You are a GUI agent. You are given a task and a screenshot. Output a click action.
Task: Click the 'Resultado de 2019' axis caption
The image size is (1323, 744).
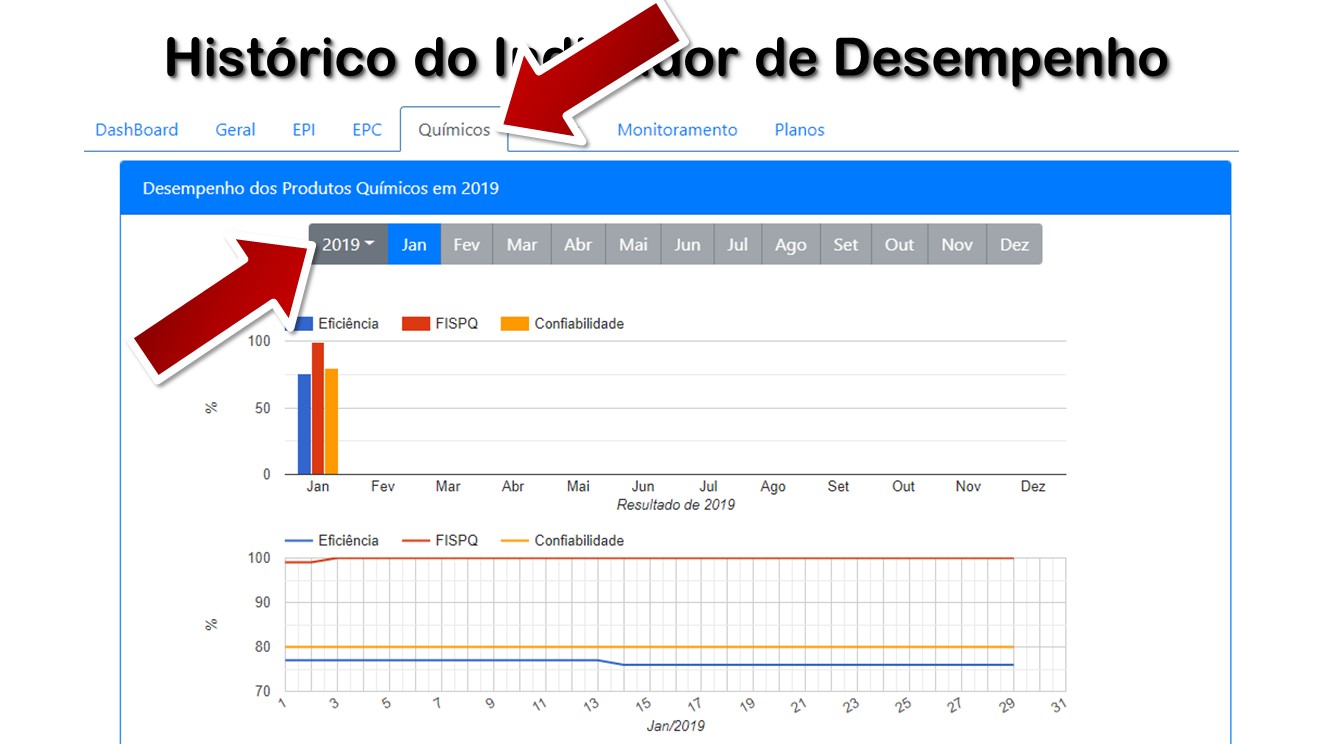(676, 505)
